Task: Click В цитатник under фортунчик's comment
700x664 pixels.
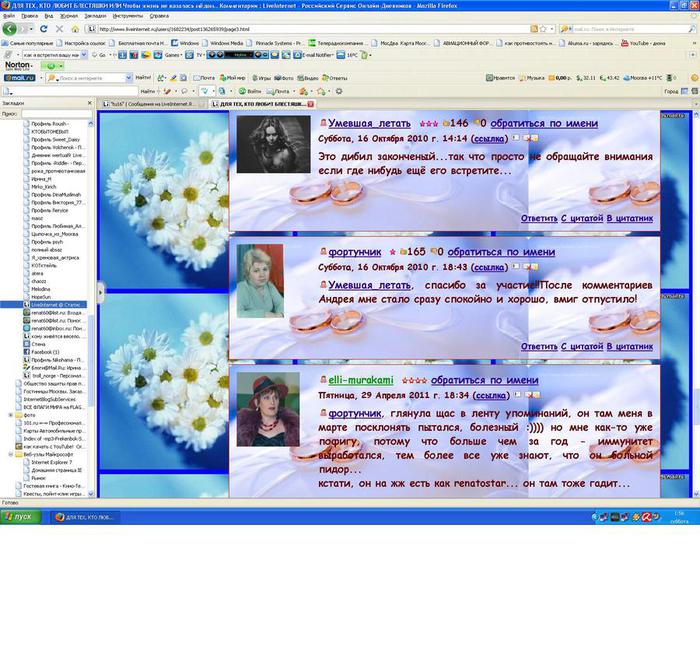Action: [629, 346]
